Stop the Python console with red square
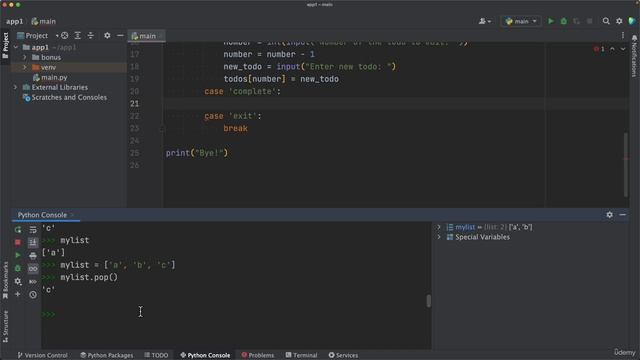The height and width of the screenshot is (360, 640). (18, 242)
